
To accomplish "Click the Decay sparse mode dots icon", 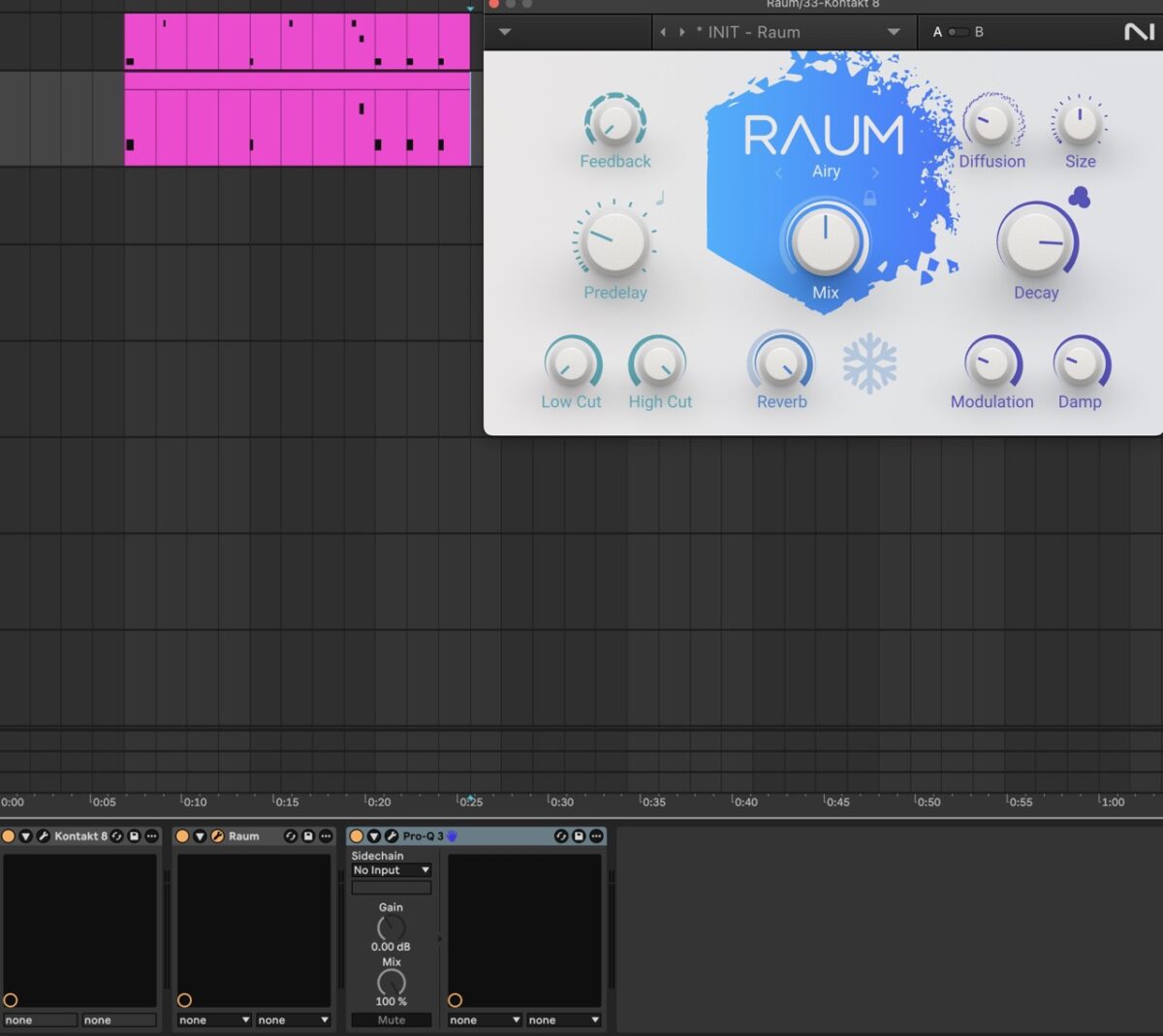I will coord(1079,198).
